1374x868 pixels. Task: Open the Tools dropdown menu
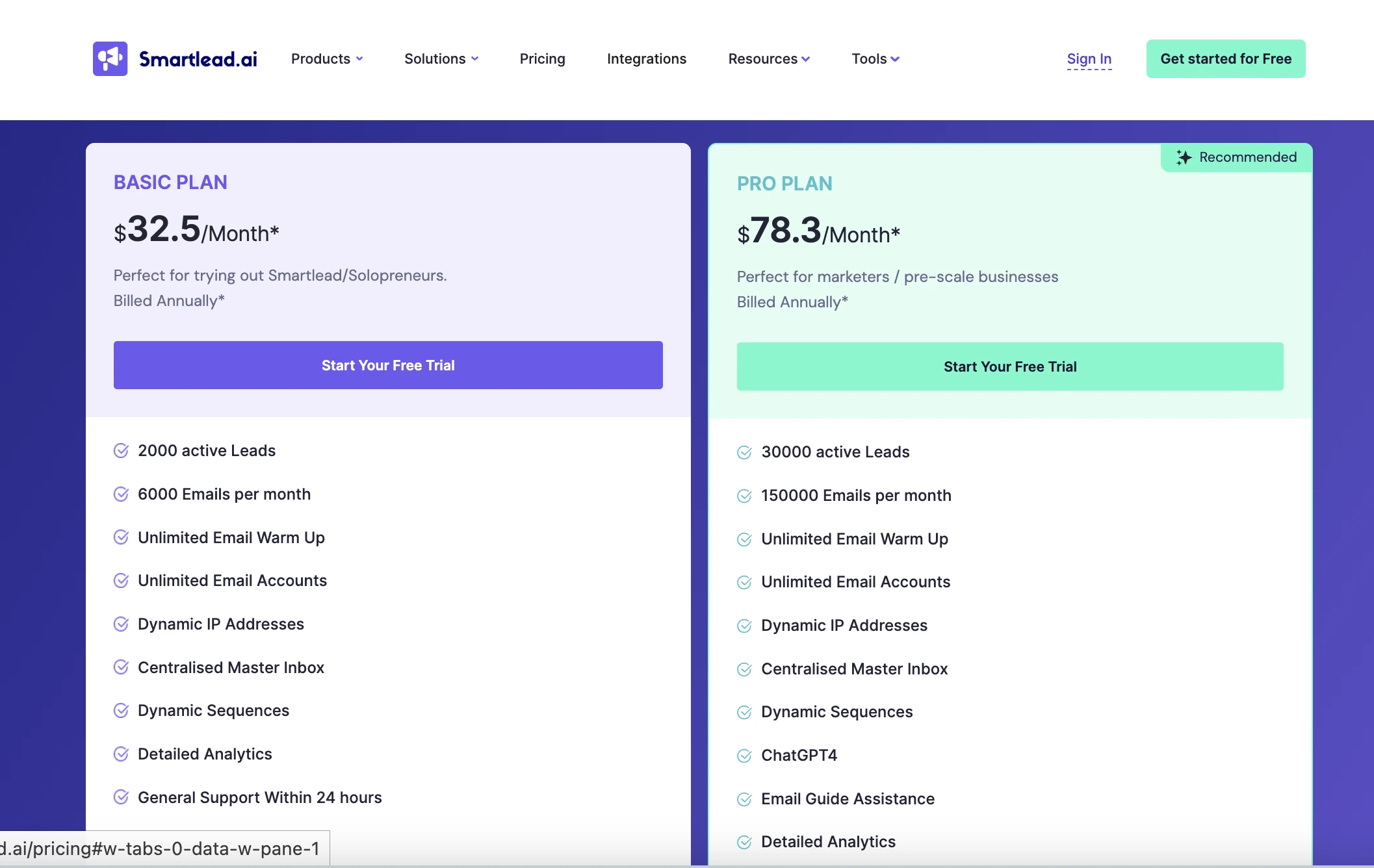(874, 58)
